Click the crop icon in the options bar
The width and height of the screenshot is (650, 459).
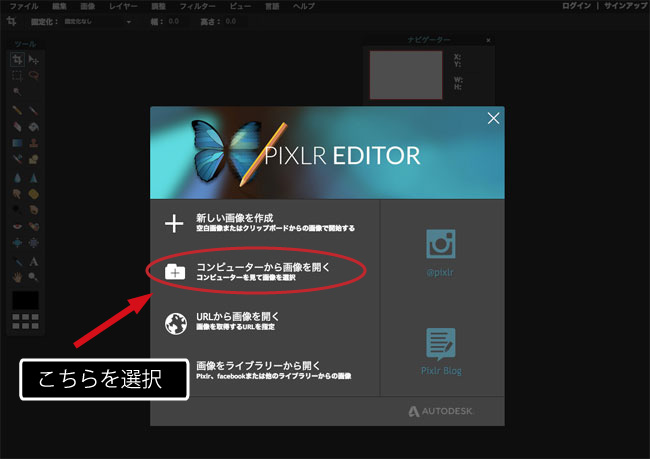point(12,21)
